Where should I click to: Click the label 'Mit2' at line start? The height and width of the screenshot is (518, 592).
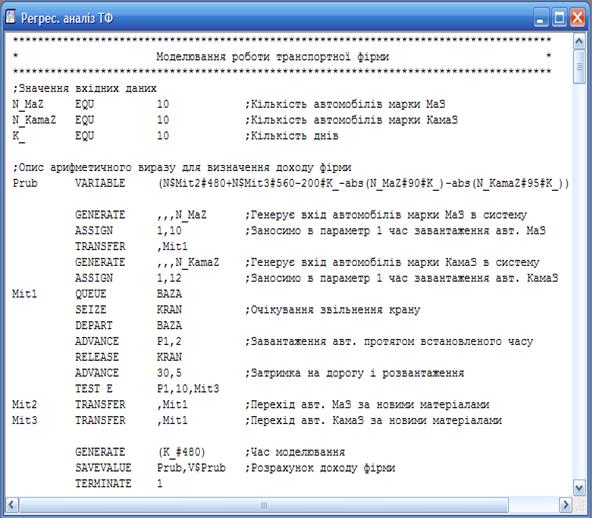(x=25, y=405)
